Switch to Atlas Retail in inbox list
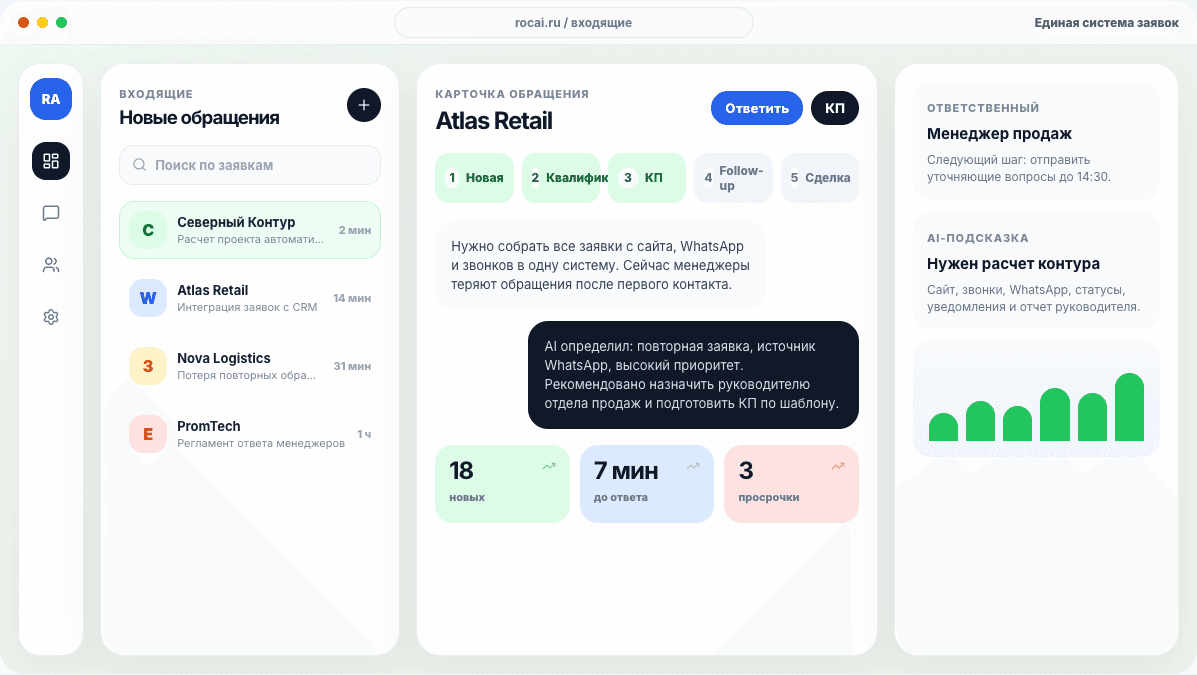Viewport: 1197px width, 675px height. coord(249,297)
